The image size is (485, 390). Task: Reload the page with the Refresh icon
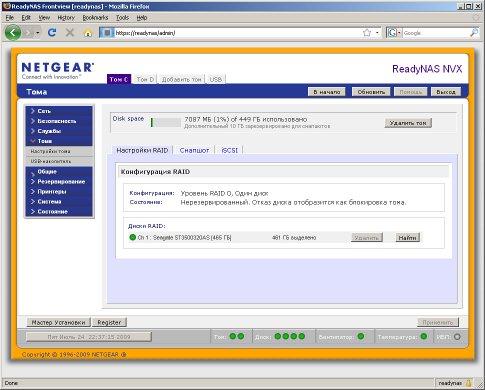point(52,33)
